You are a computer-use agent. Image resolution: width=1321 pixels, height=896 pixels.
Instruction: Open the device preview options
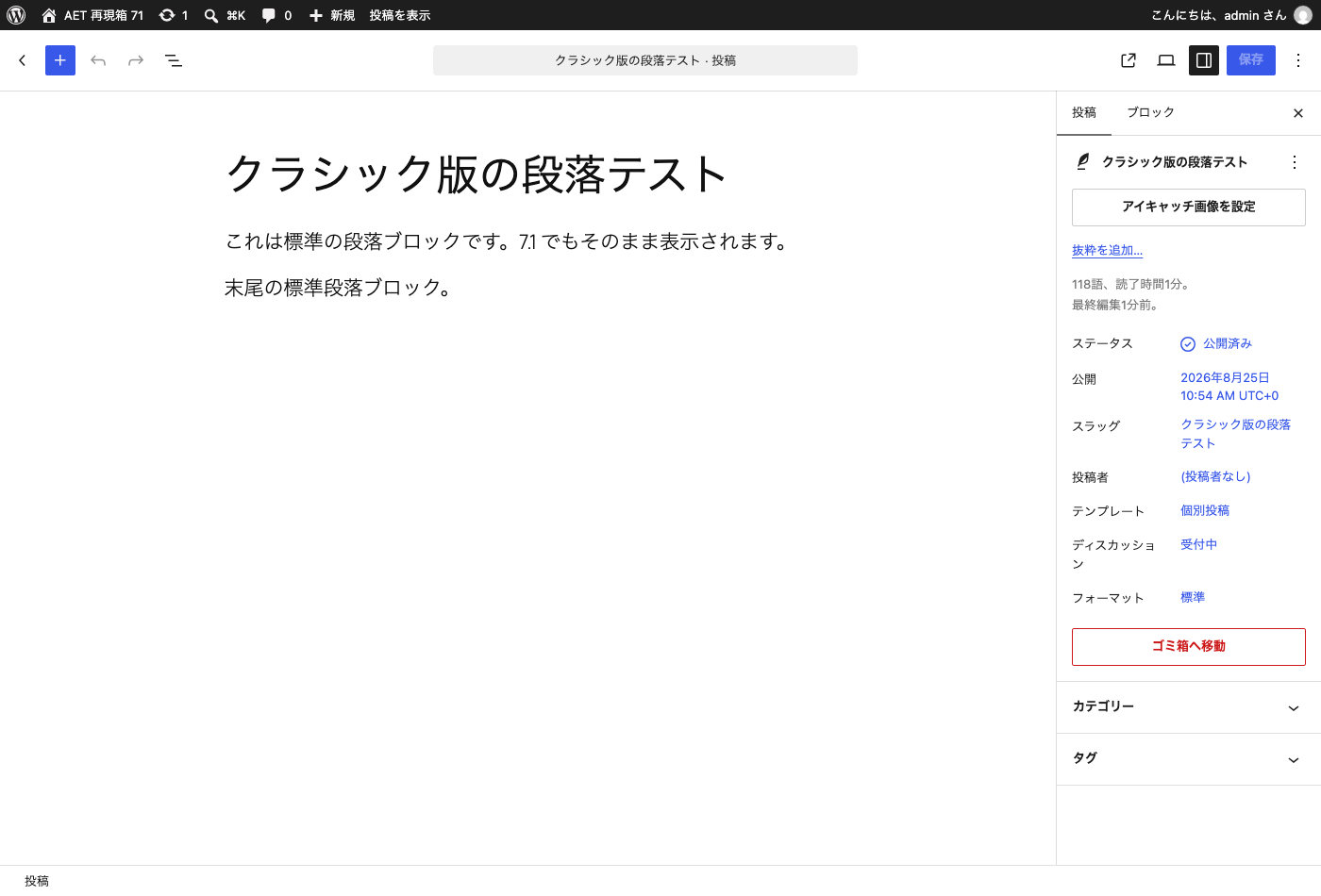pyautogui.click(x=1166, y=60)
